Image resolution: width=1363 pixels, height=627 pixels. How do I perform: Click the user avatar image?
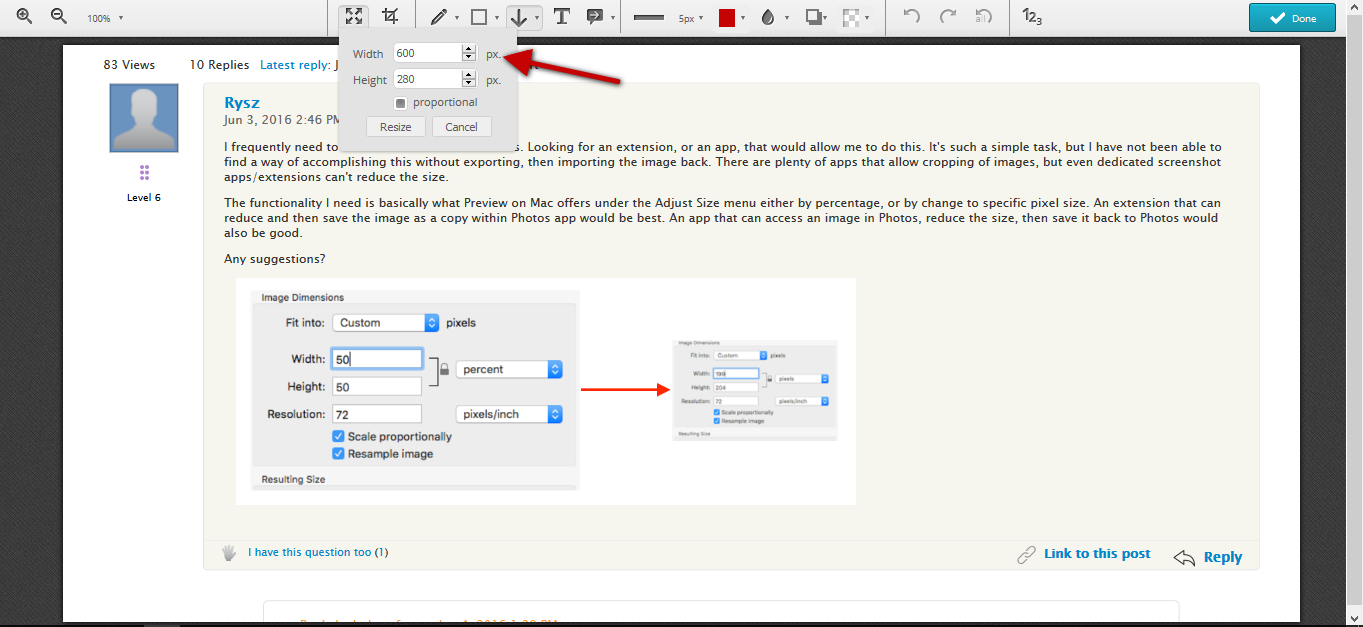click(144, 118)
